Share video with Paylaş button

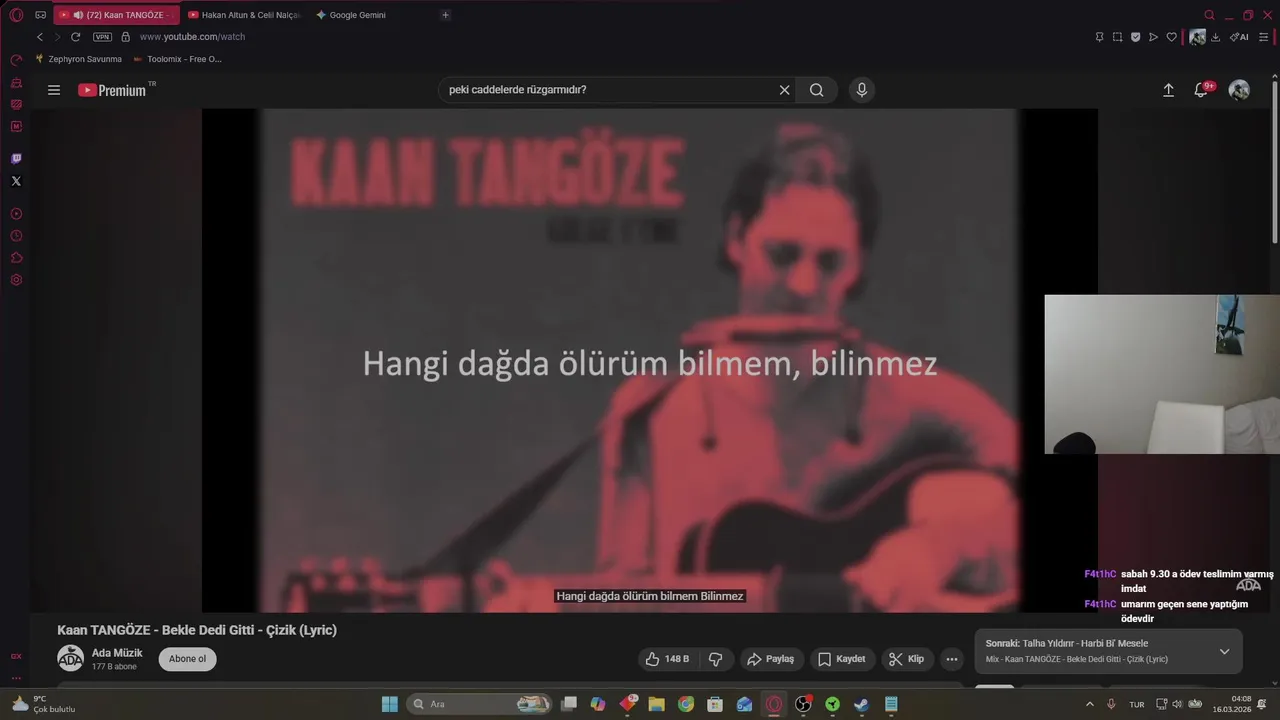(770, 659)
